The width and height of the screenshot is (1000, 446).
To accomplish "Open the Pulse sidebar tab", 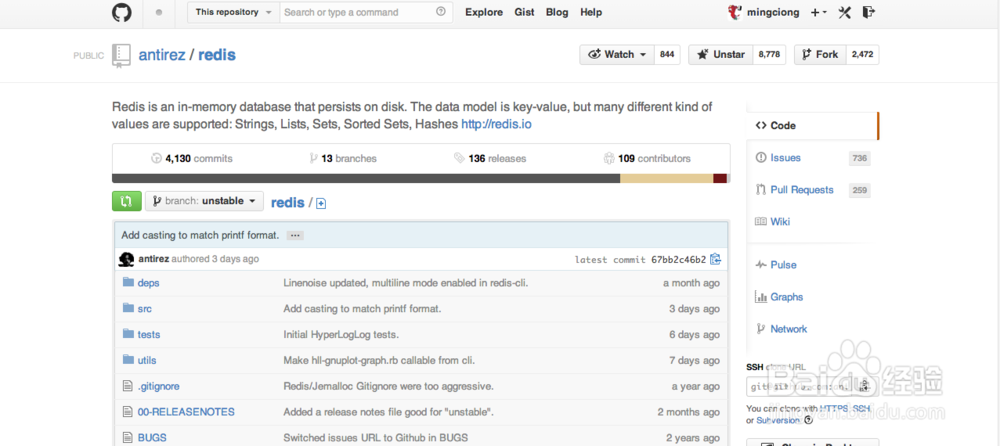I will (811, 265).
